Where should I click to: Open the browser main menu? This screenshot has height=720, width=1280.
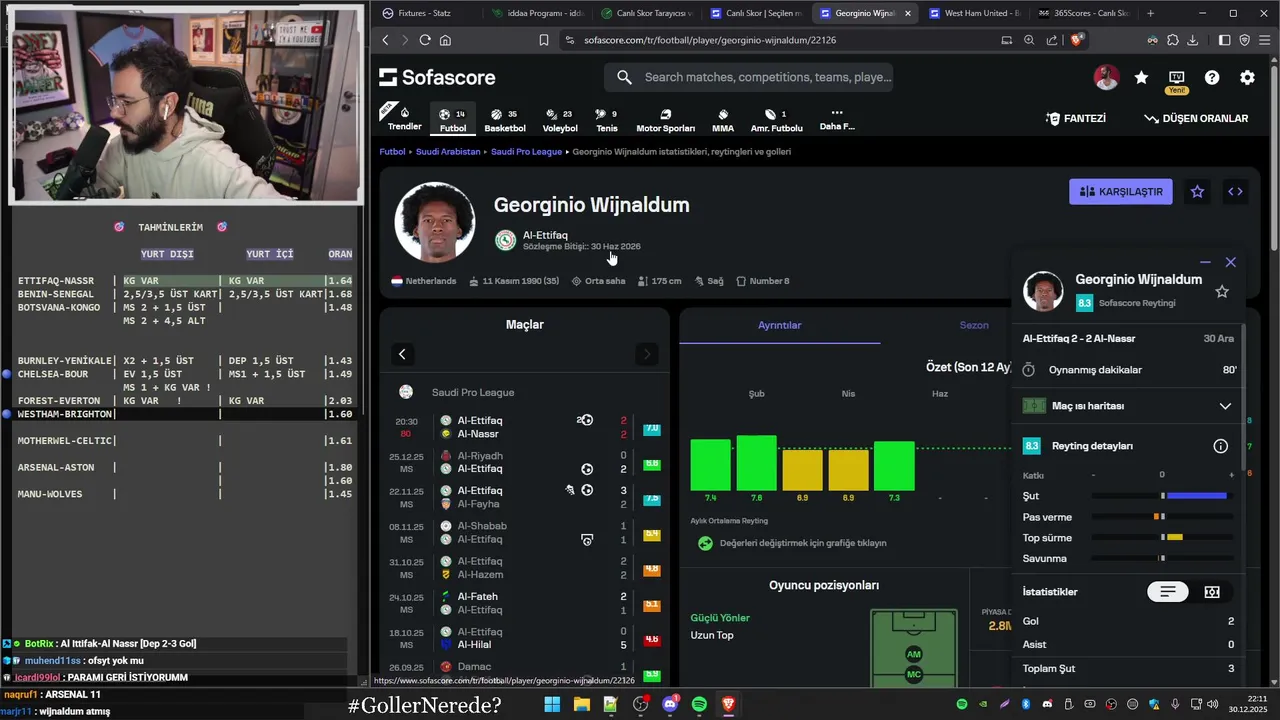[1264, 40]
